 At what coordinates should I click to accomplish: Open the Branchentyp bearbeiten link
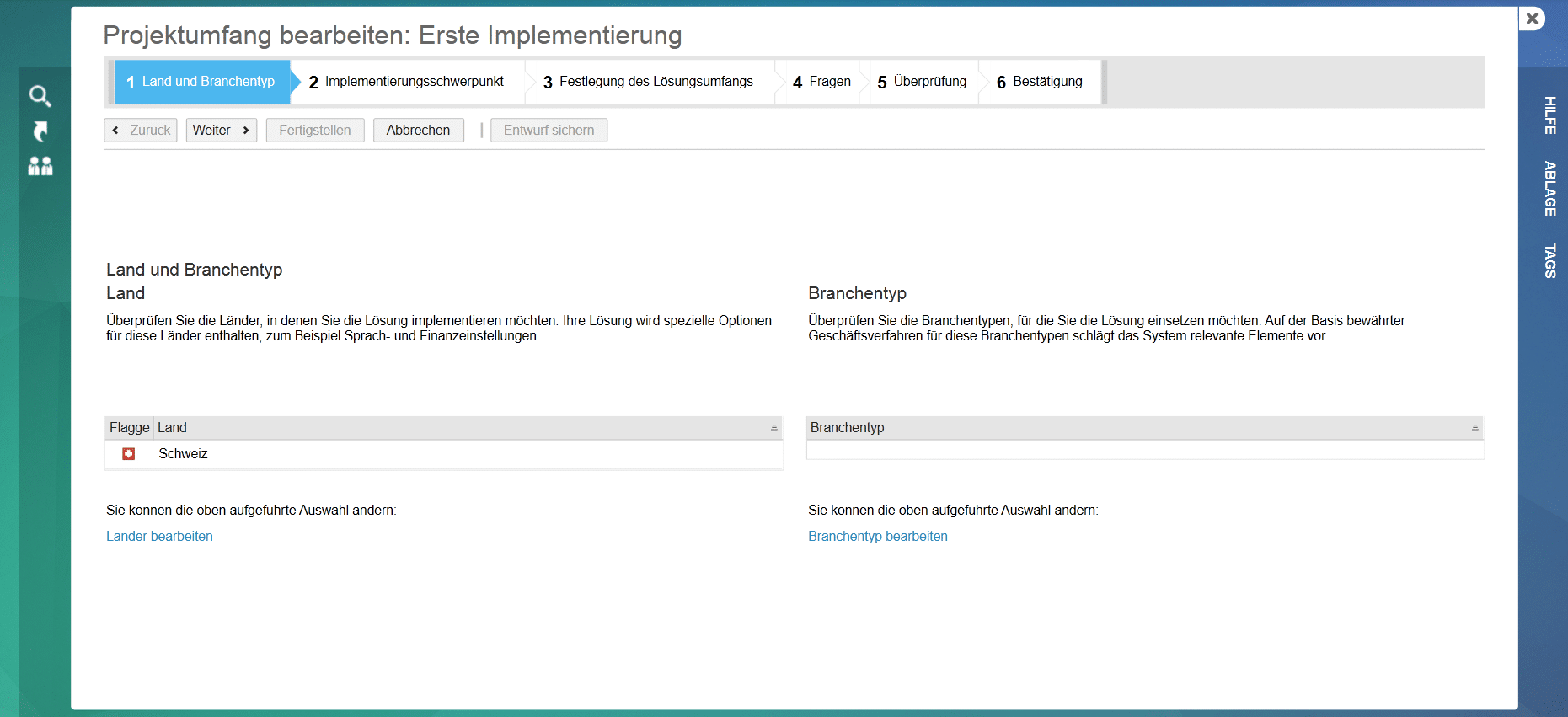877,537
